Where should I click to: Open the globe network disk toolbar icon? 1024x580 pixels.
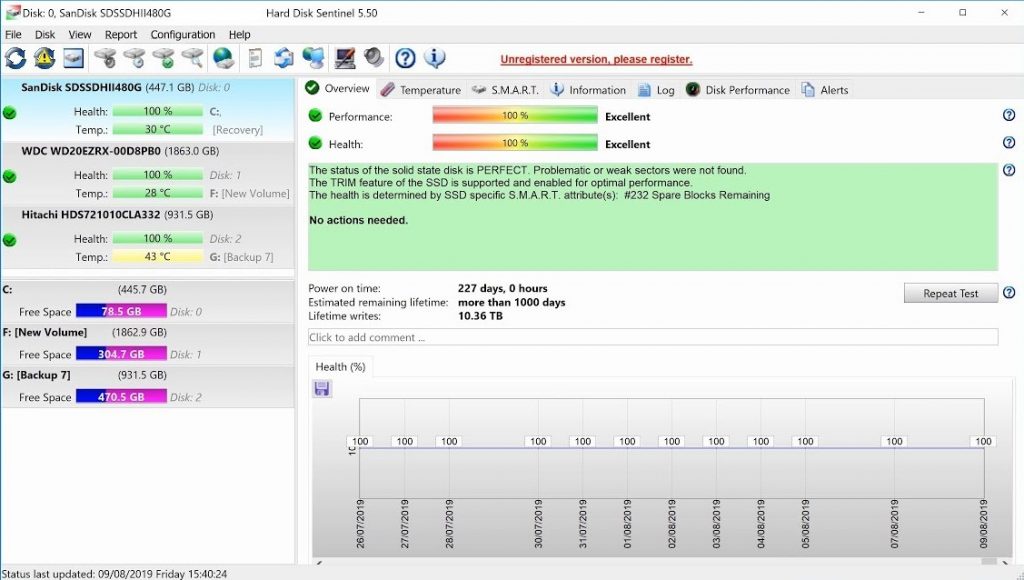(221, 58)
